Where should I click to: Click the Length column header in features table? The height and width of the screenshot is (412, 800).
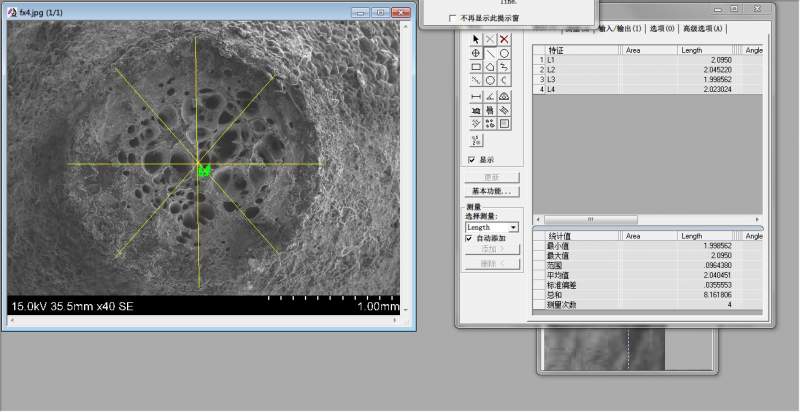click(x=706, y=50)
